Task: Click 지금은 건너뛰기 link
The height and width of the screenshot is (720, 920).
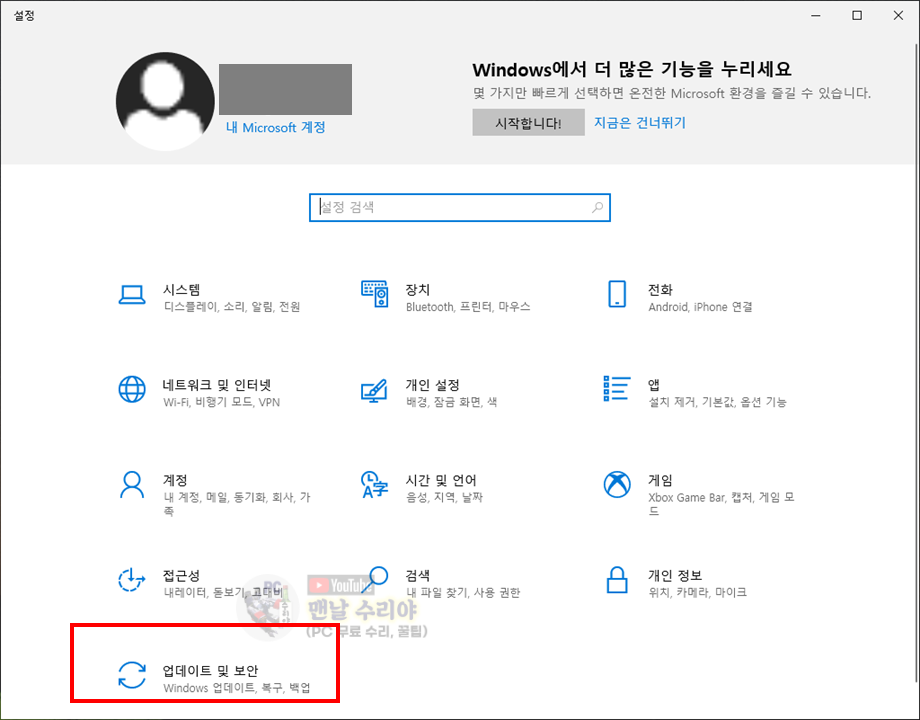Action: point(640,123)
